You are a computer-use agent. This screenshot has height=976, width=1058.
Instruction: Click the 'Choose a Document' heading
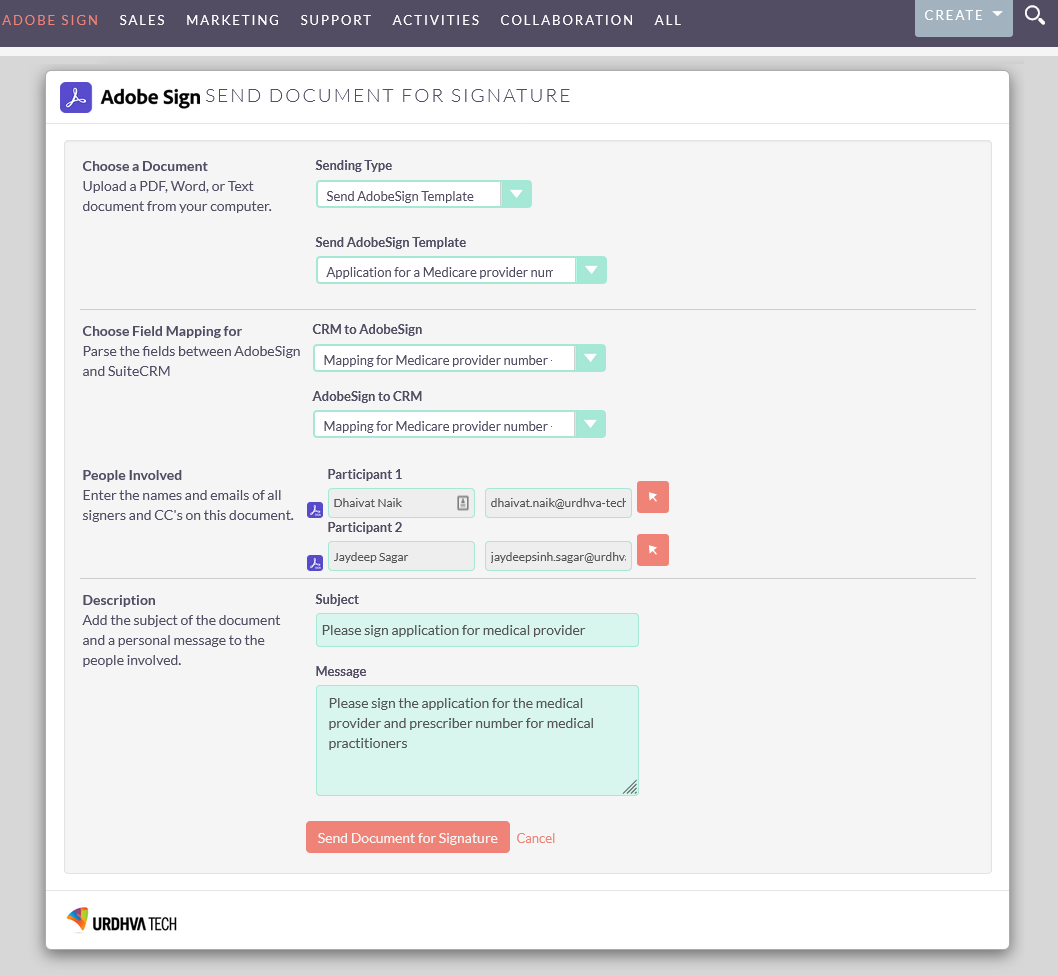point(145,166)
